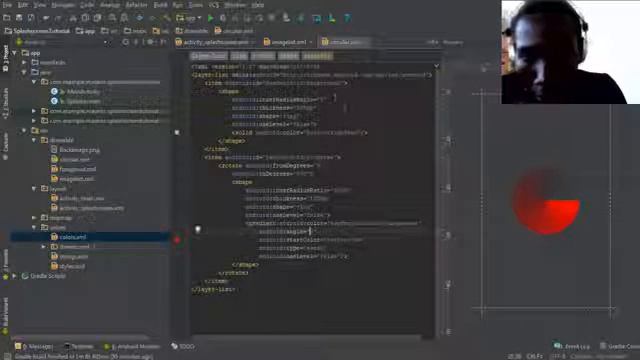Image resolution: width=640 pixels, height=360 pixels.
Task: Collapse the drawable folder
Action: (x=34, y=140)
